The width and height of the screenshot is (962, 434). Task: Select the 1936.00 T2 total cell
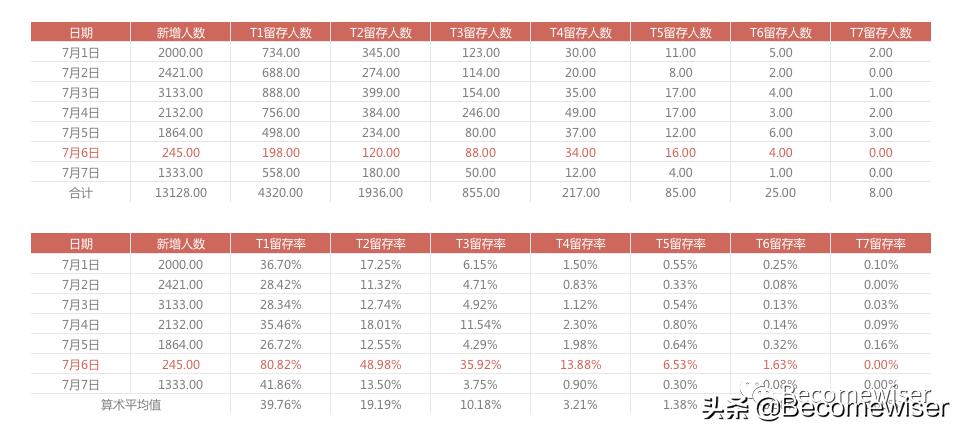tap(380, 192)
